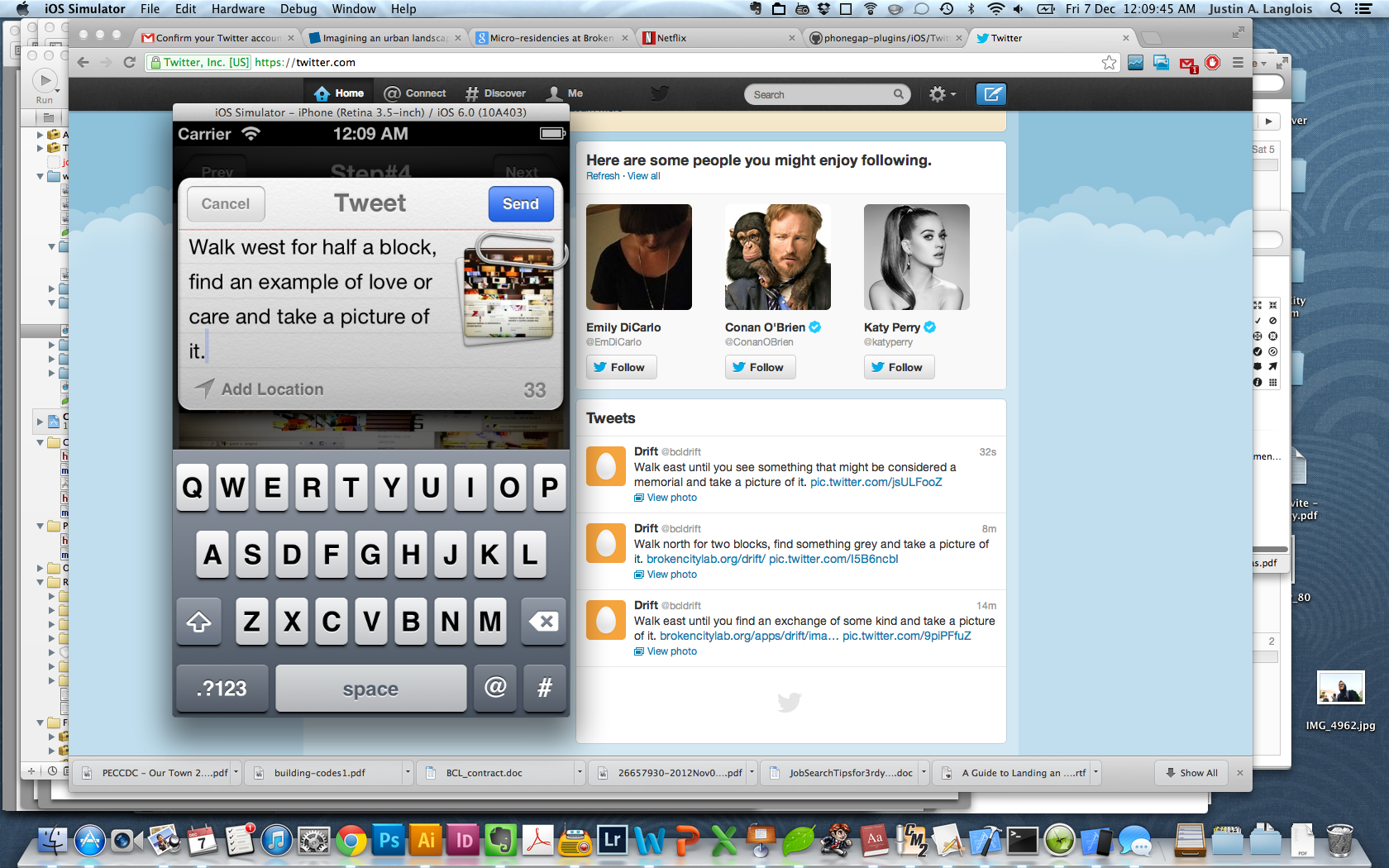Reload the page in Chrome
This screenshot has width=1389, height=868.
click(x=130, y=62)
